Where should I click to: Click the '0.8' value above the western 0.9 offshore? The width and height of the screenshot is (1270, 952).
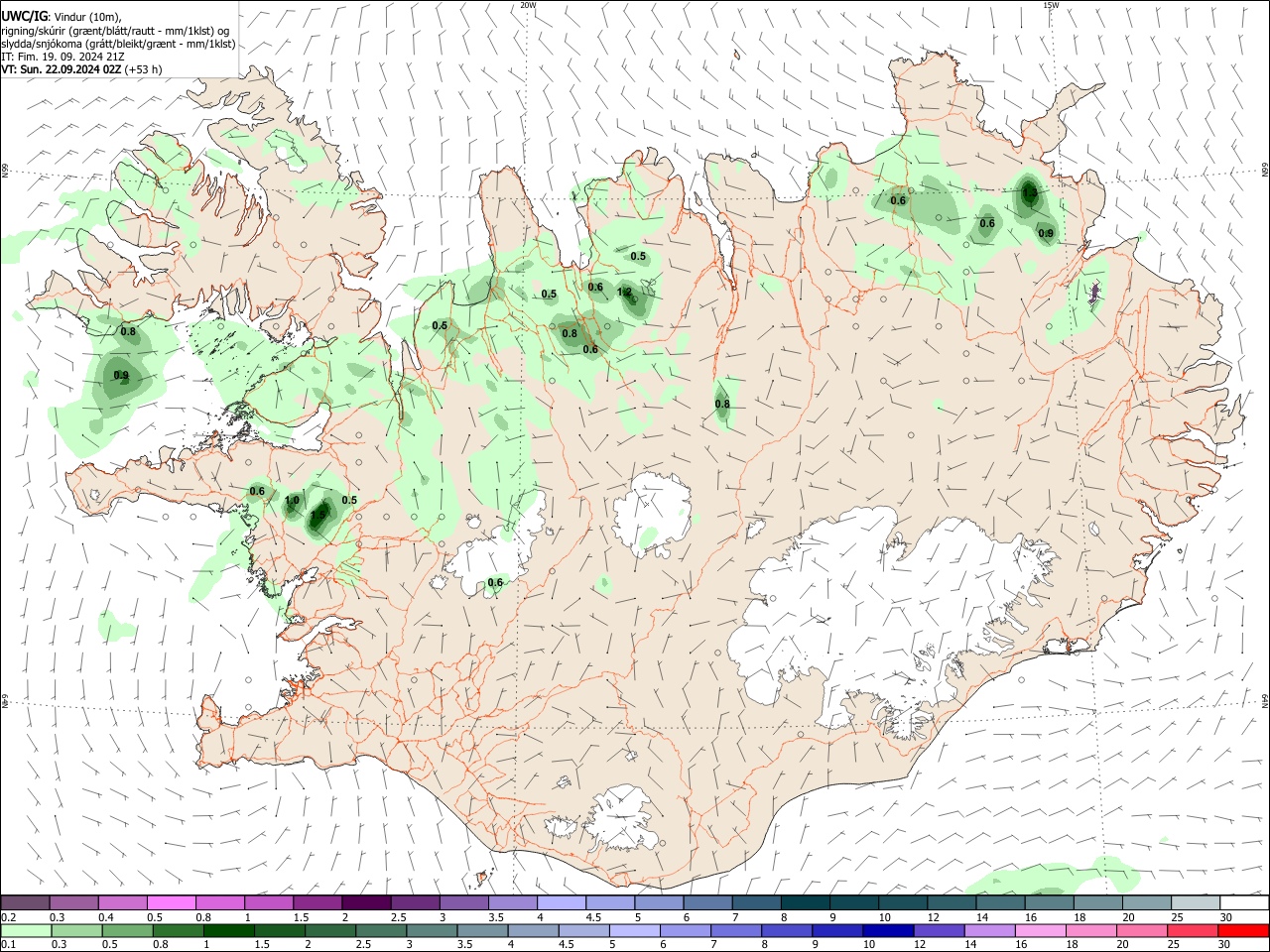(x=128, y=332)
